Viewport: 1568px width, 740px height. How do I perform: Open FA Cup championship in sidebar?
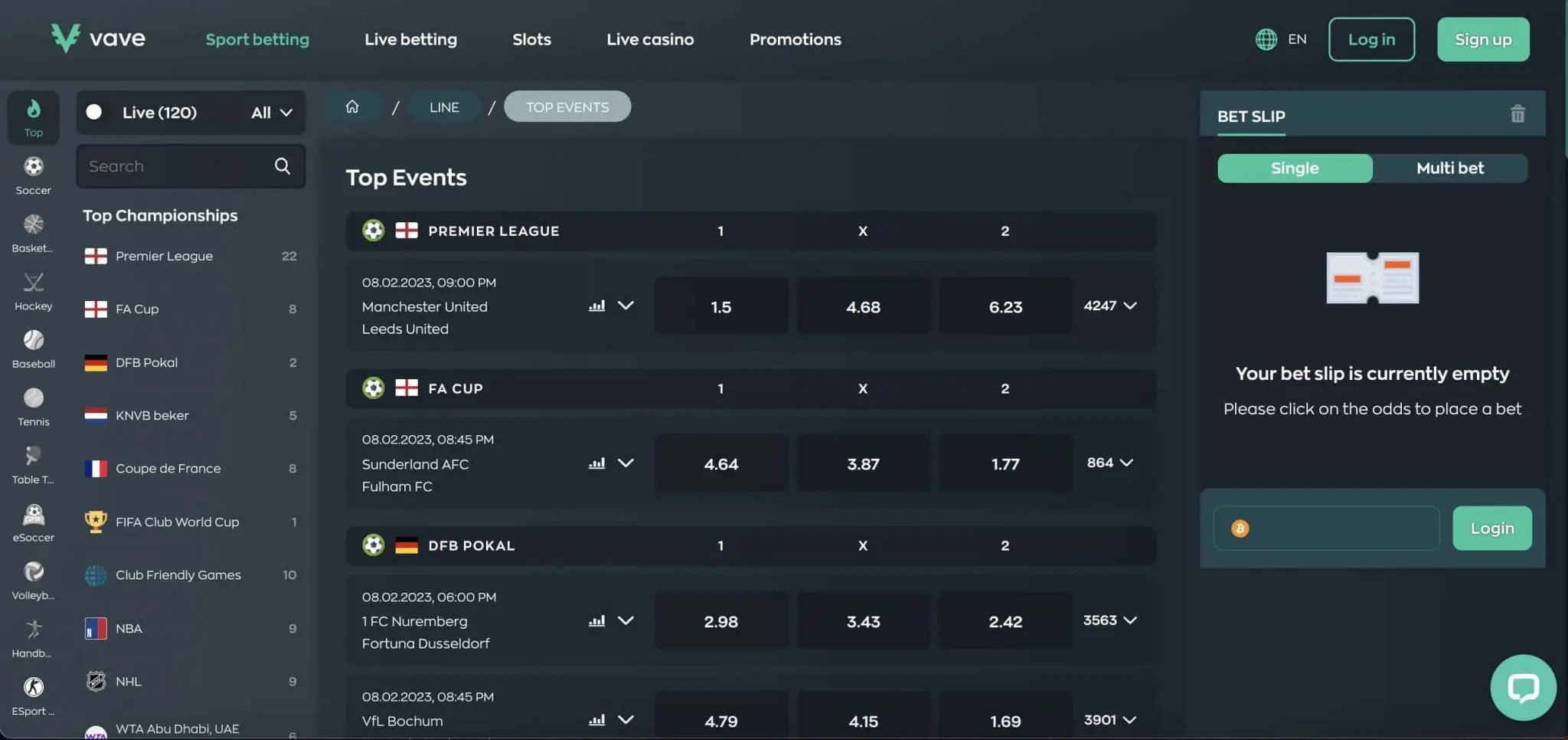pos(191,309)
